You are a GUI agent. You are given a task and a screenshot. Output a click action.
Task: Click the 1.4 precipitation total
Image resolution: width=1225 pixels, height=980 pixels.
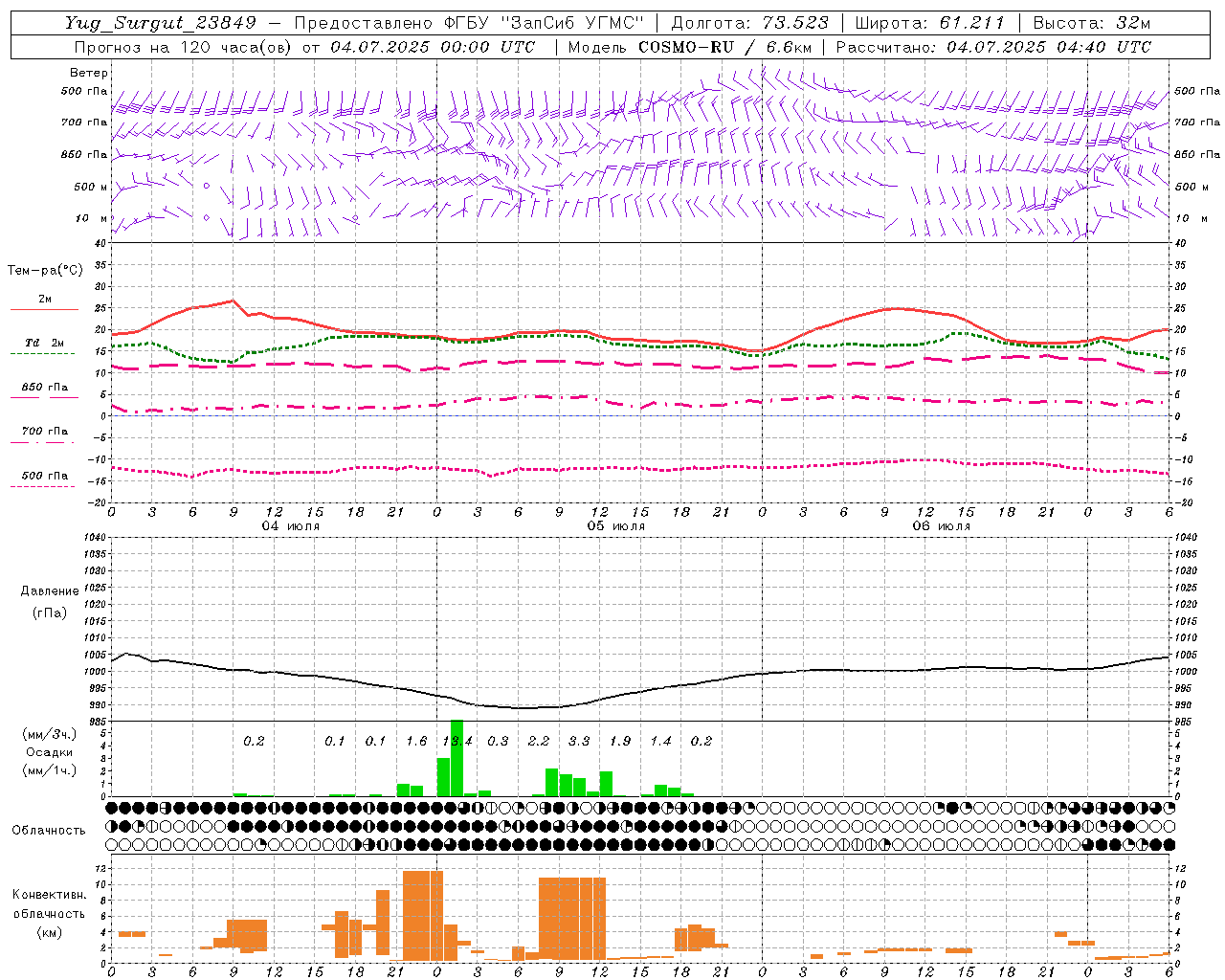pos(660,741)
